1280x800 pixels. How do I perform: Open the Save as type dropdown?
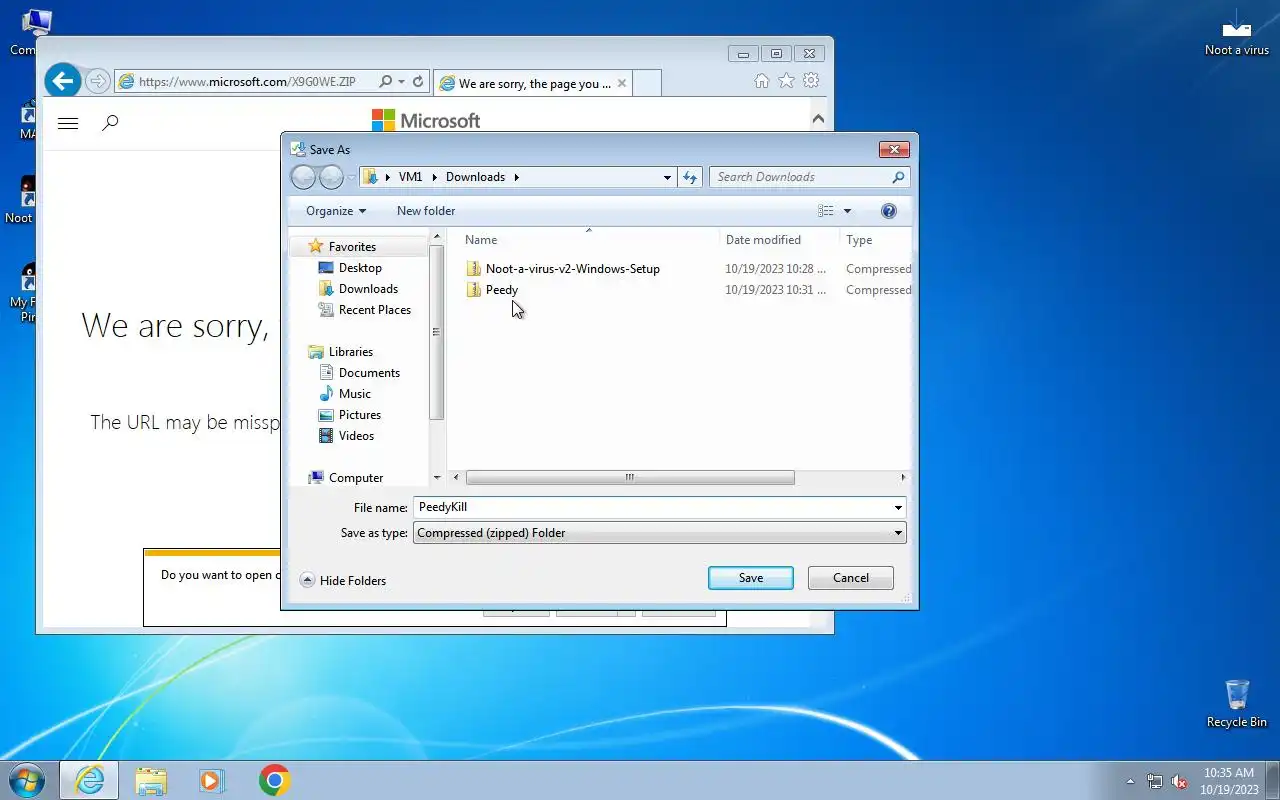(898, 533)
